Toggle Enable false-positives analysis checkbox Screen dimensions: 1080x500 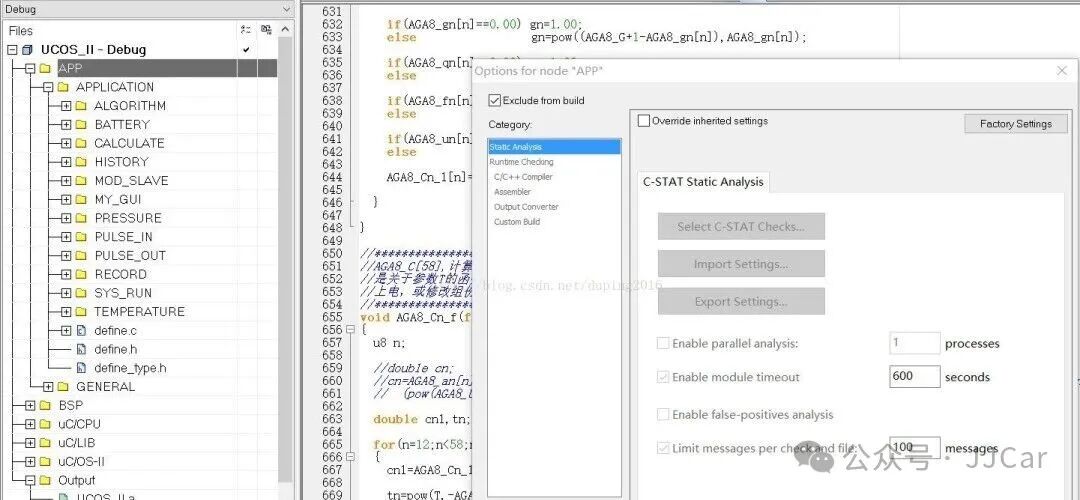point(663,415)
